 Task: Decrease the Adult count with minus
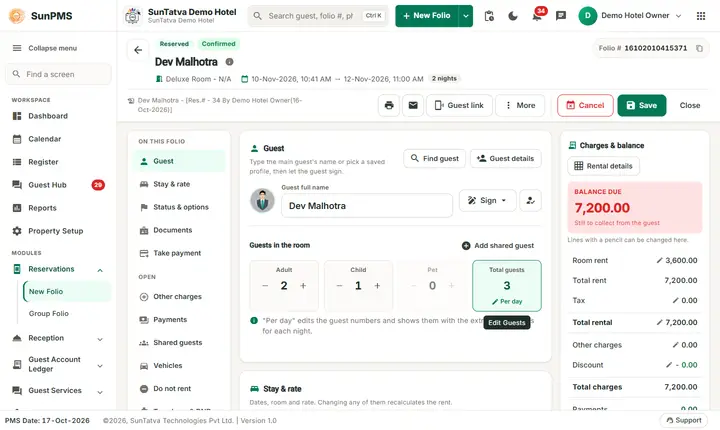tap(265, 286)
